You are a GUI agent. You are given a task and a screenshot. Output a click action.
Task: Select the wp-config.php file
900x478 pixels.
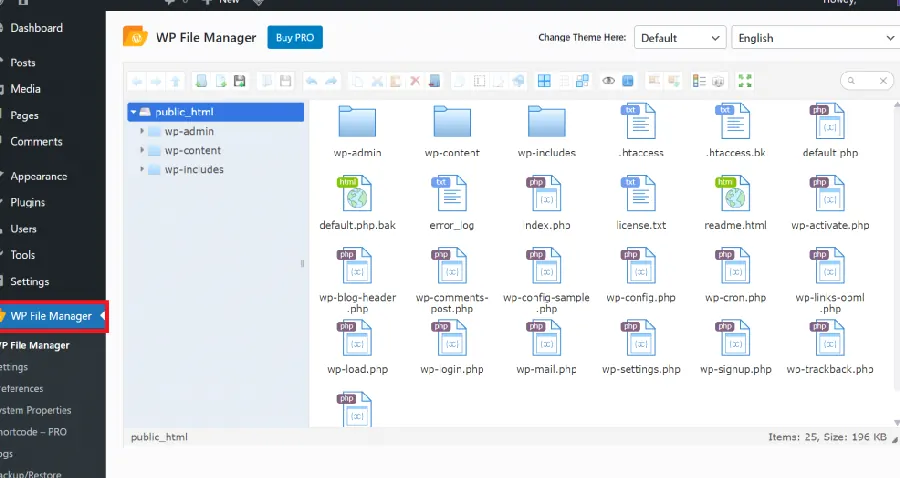click(x=641, y=275)
